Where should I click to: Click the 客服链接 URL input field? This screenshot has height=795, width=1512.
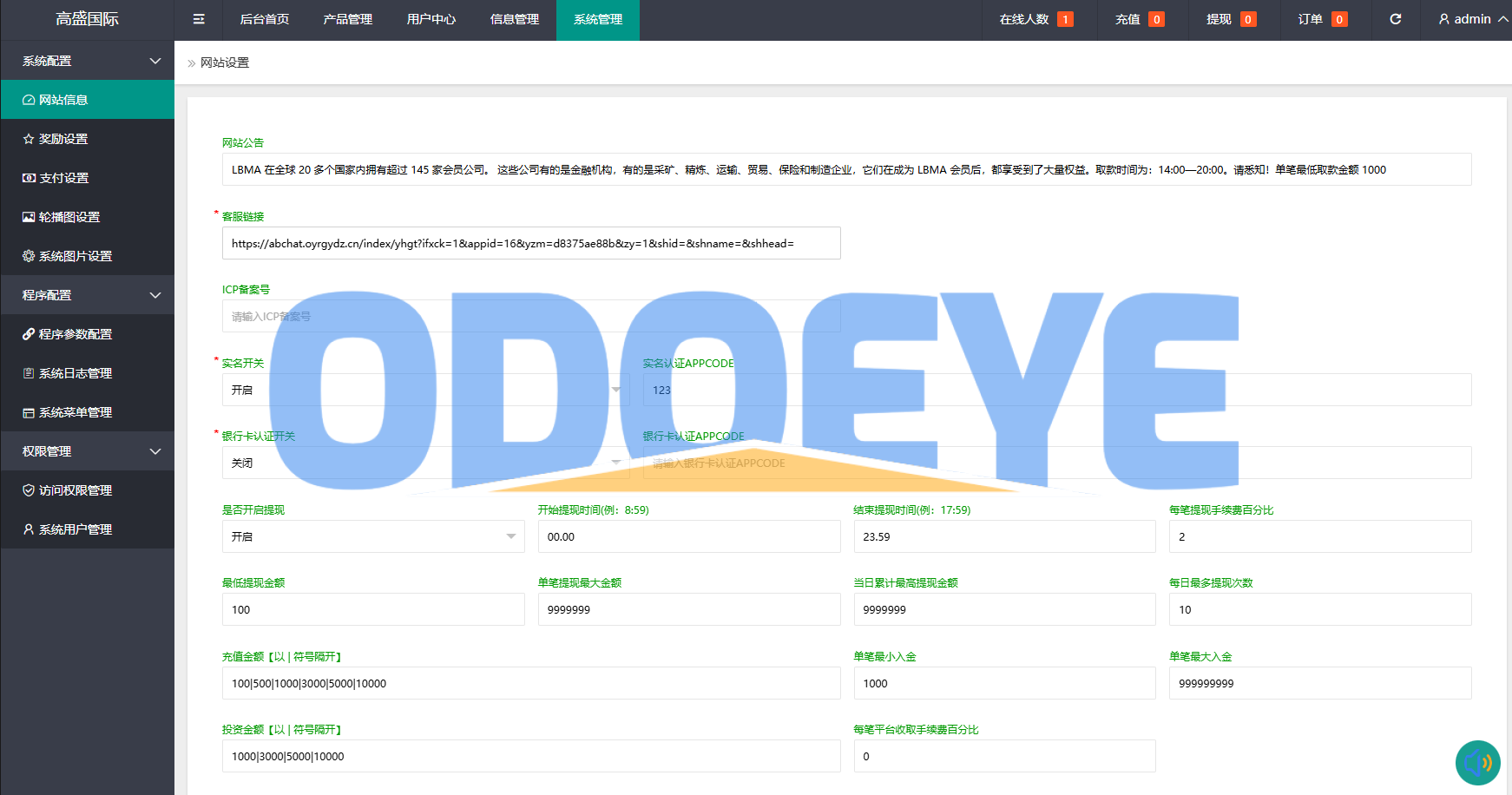pos(531,244)
